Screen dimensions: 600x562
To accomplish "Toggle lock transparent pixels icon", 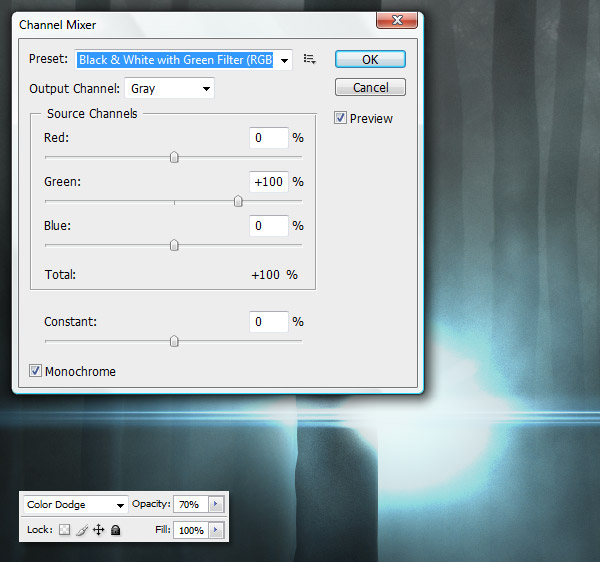I will coord(64,530).
